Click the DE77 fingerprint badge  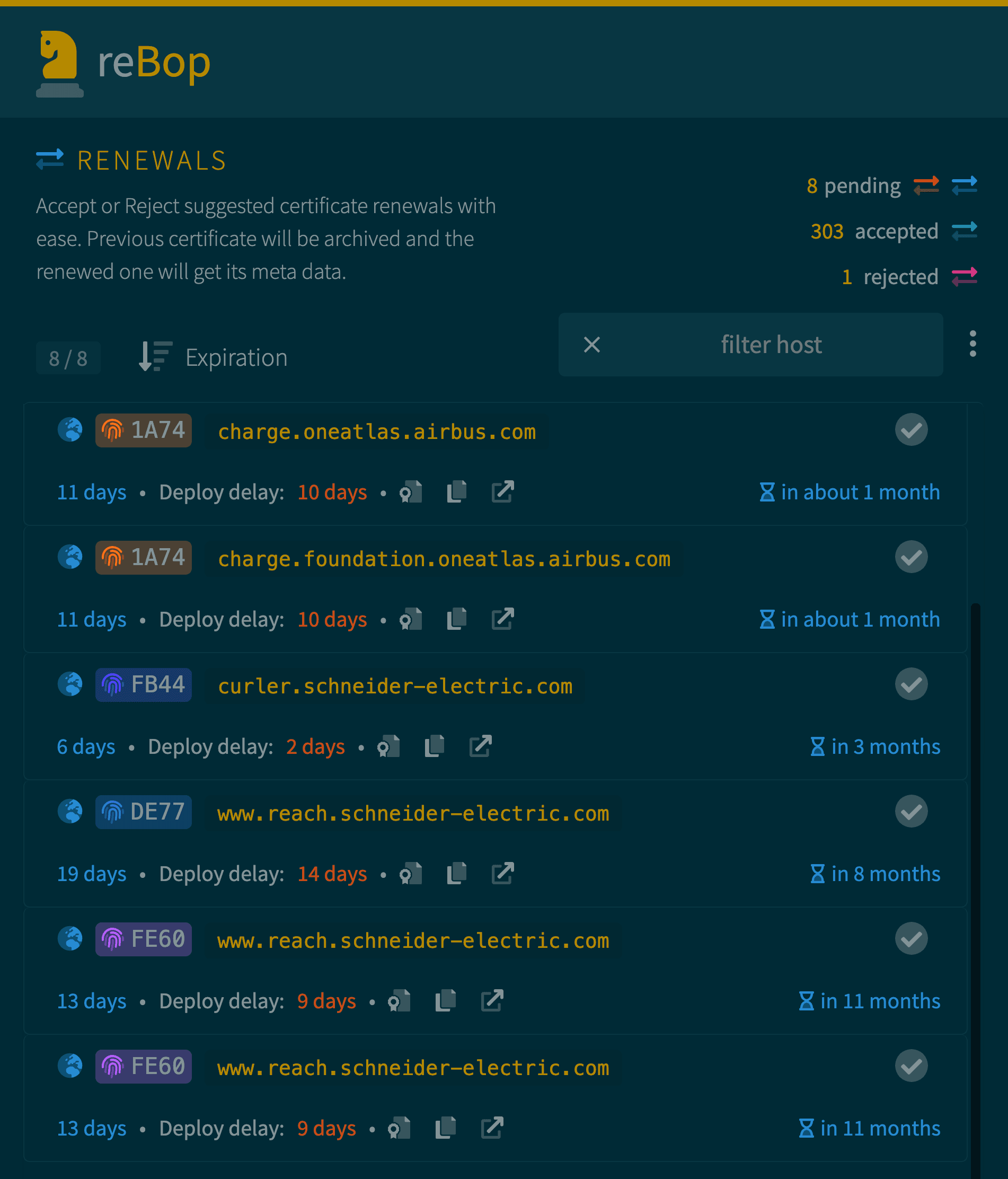(x=143, y=812)
